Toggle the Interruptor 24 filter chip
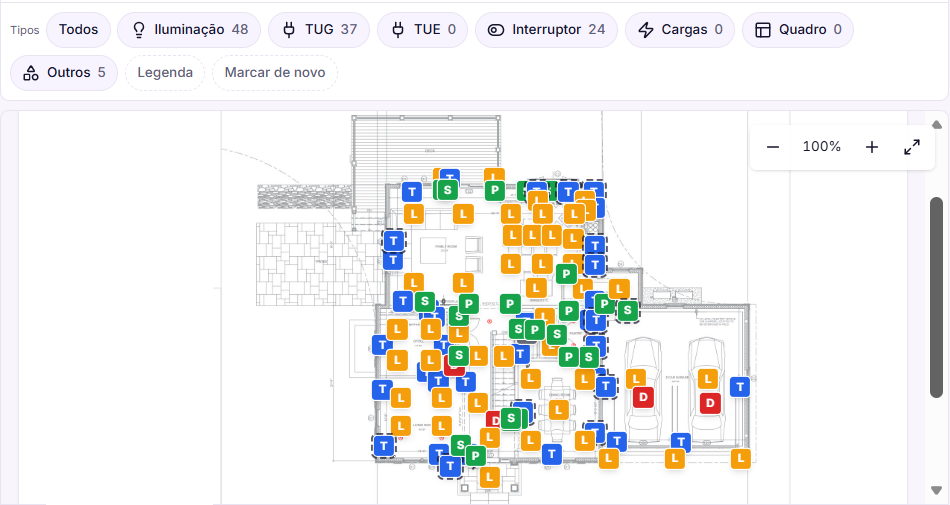Screen dimensions: 950x505 tap(546, 30)
